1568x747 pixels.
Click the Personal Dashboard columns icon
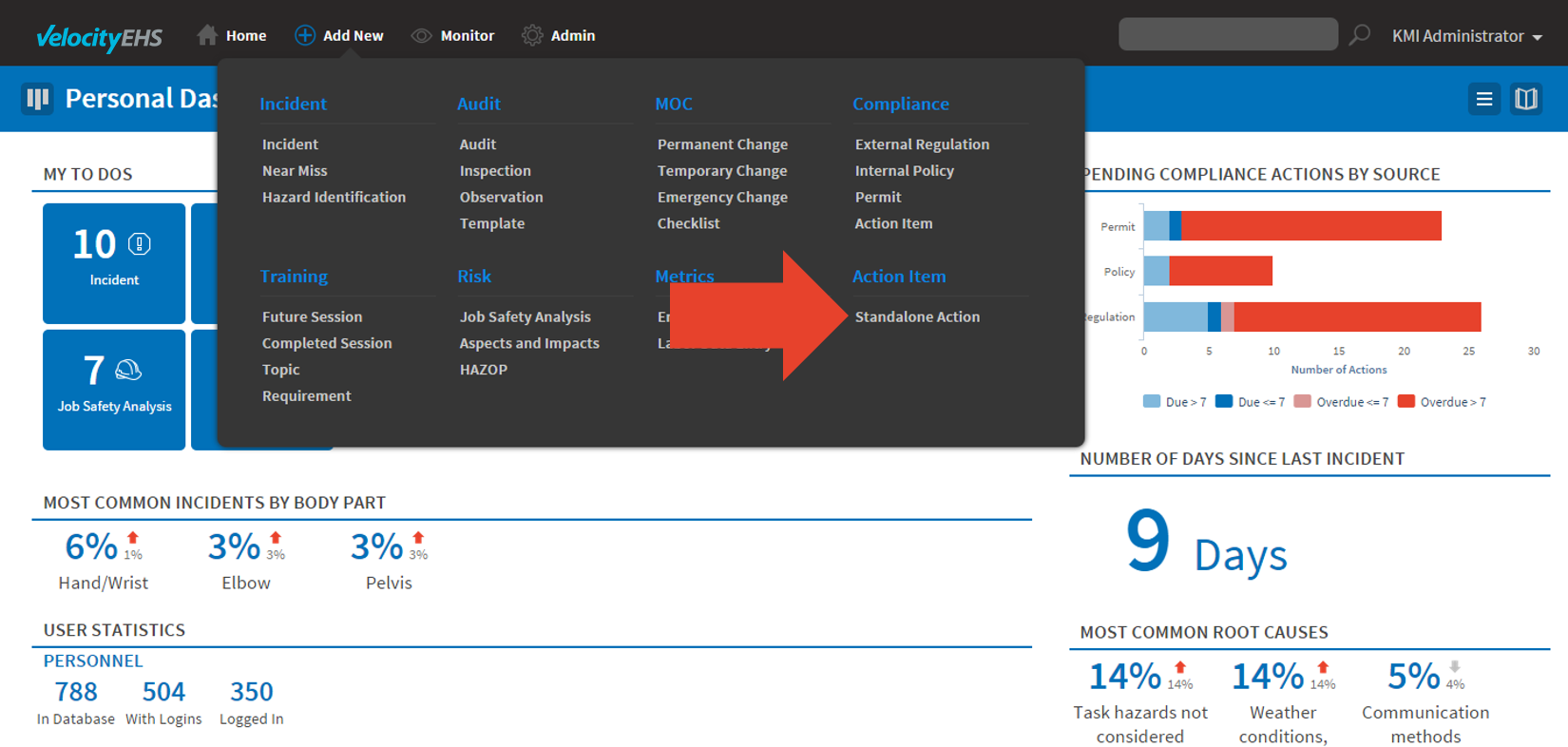[x=38, y=99]
